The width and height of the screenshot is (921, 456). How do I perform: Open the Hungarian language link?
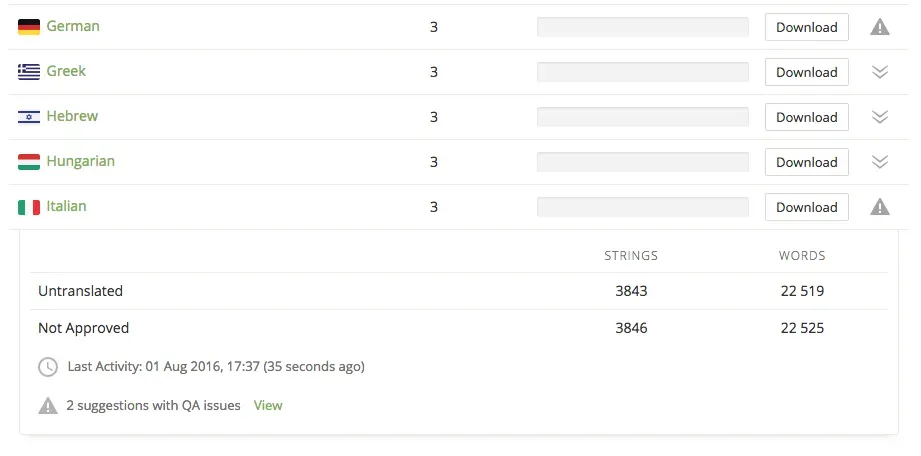(x=80, y=161)
